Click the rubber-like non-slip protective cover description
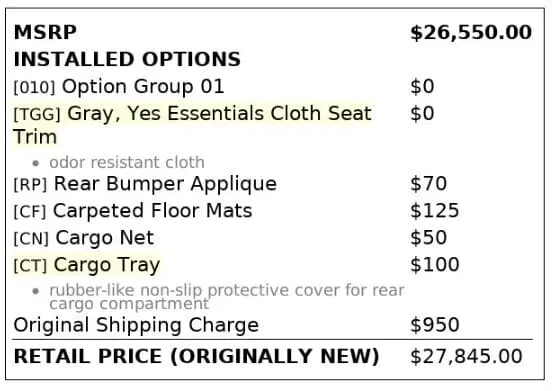 point(227,297)
